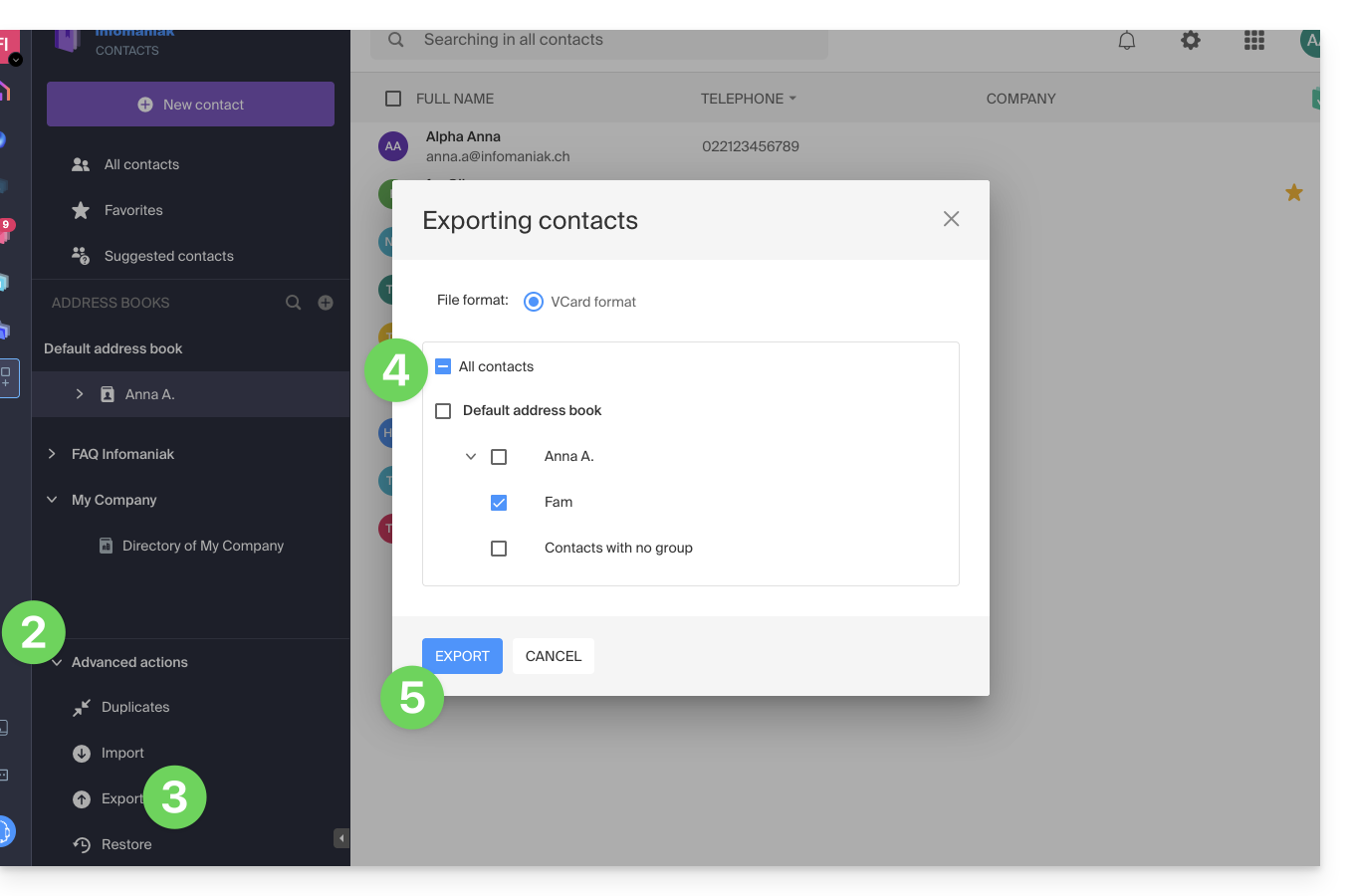
Task: Close the Exporting contacts dialog
Action: coord(951,219)
